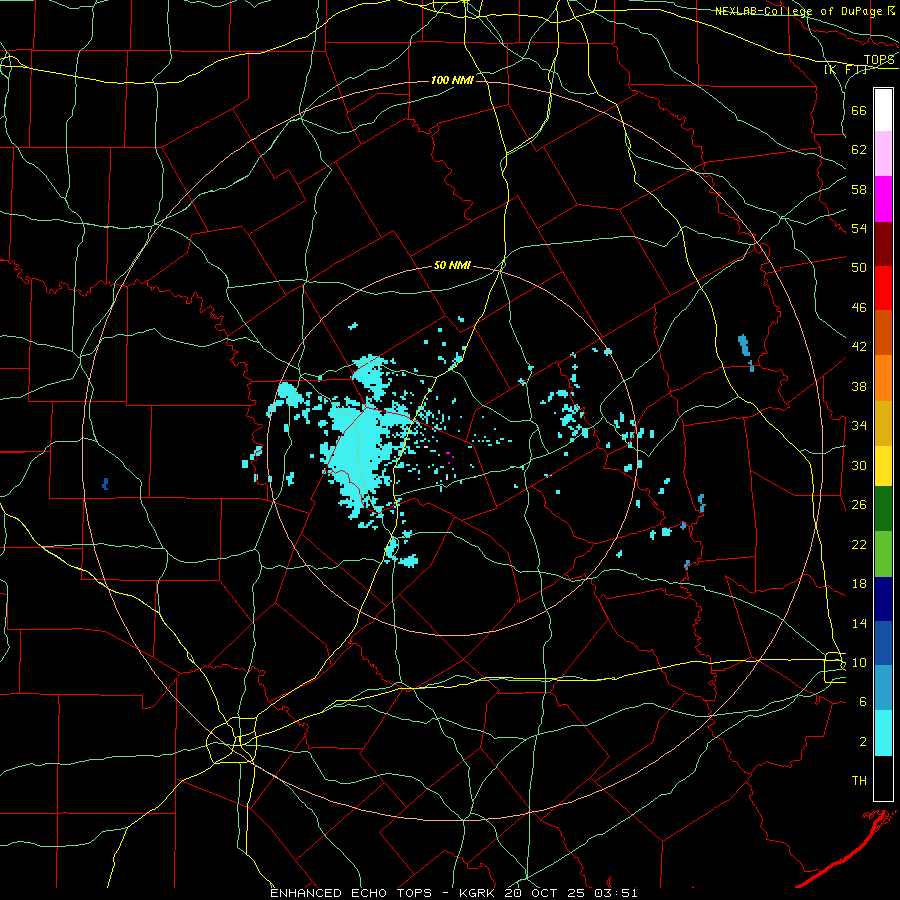
Task: Click legend value '42'
Action: point(859,346)
